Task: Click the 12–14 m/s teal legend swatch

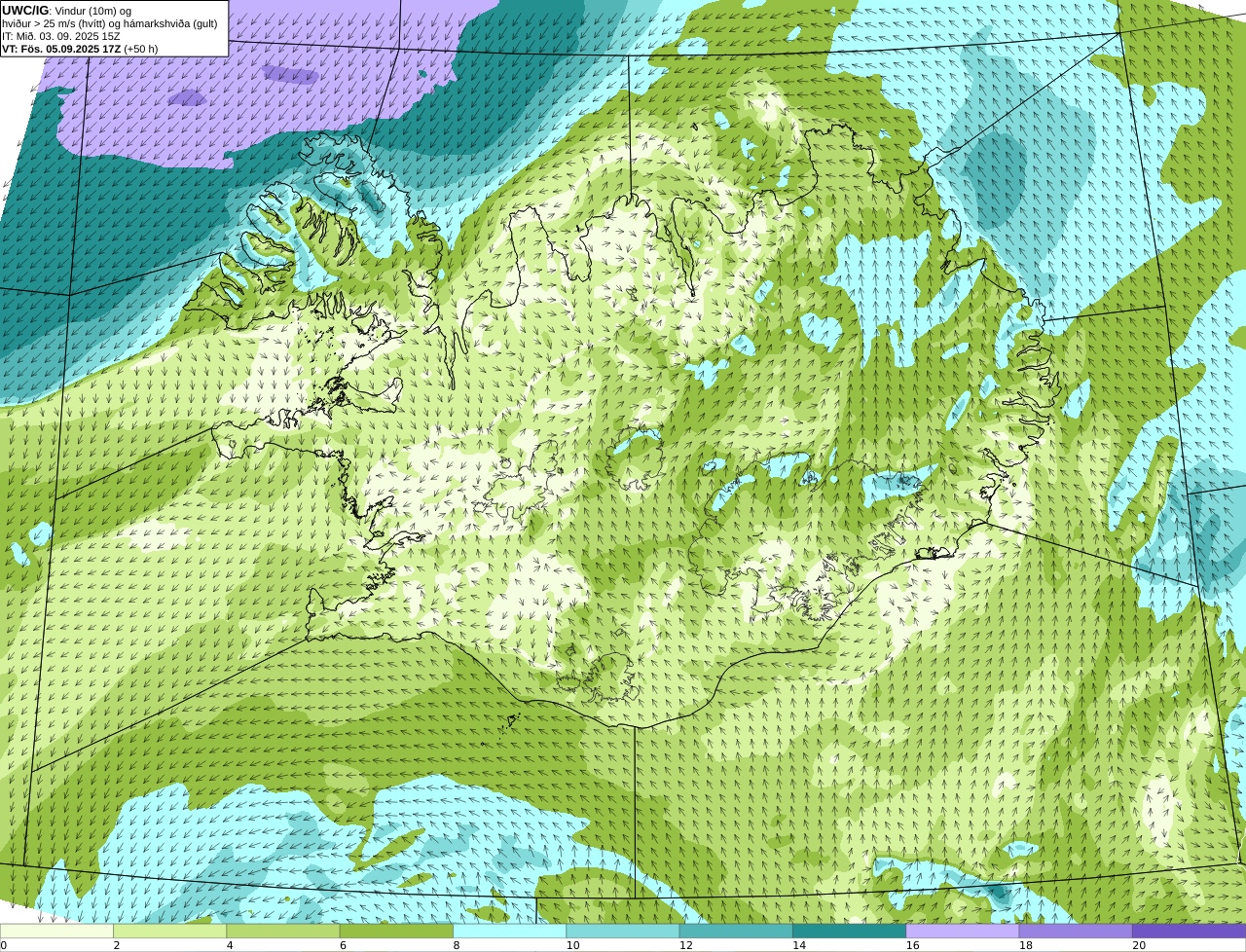Action: (736, 931)
